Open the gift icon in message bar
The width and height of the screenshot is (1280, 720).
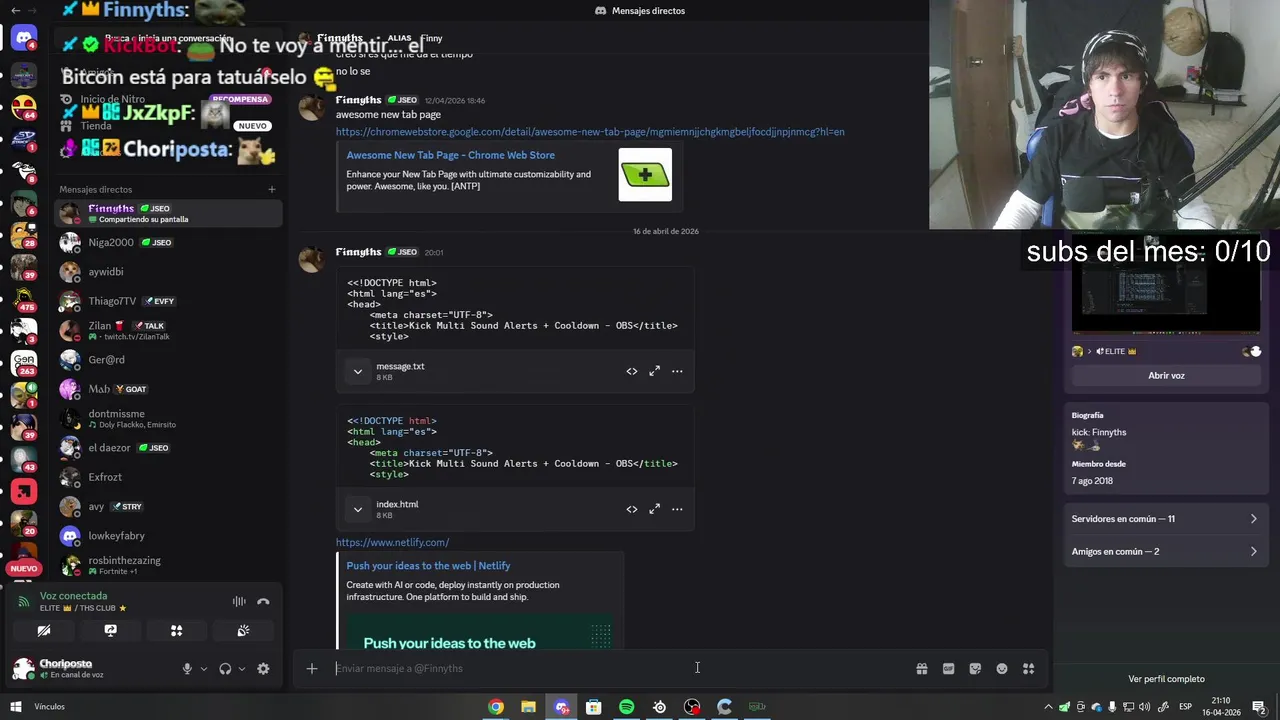tap(922, 669)
